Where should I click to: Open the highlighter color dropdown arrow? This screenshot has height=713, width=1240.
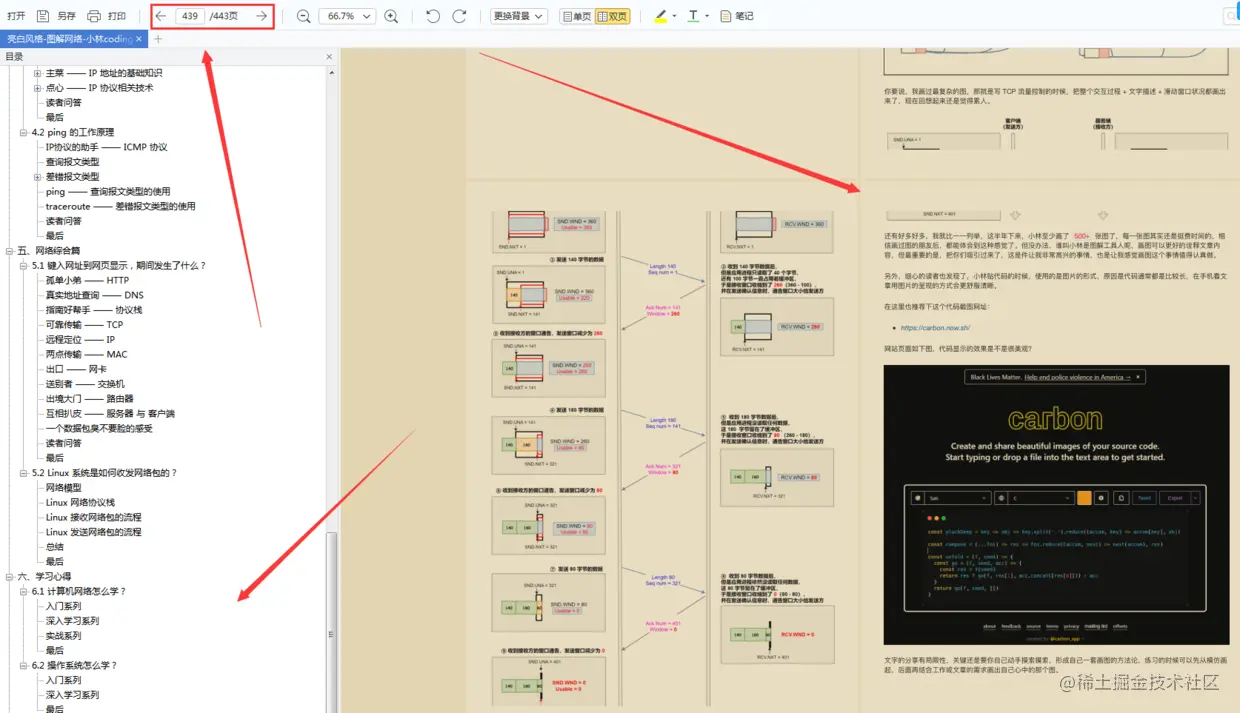coord(674,16)
